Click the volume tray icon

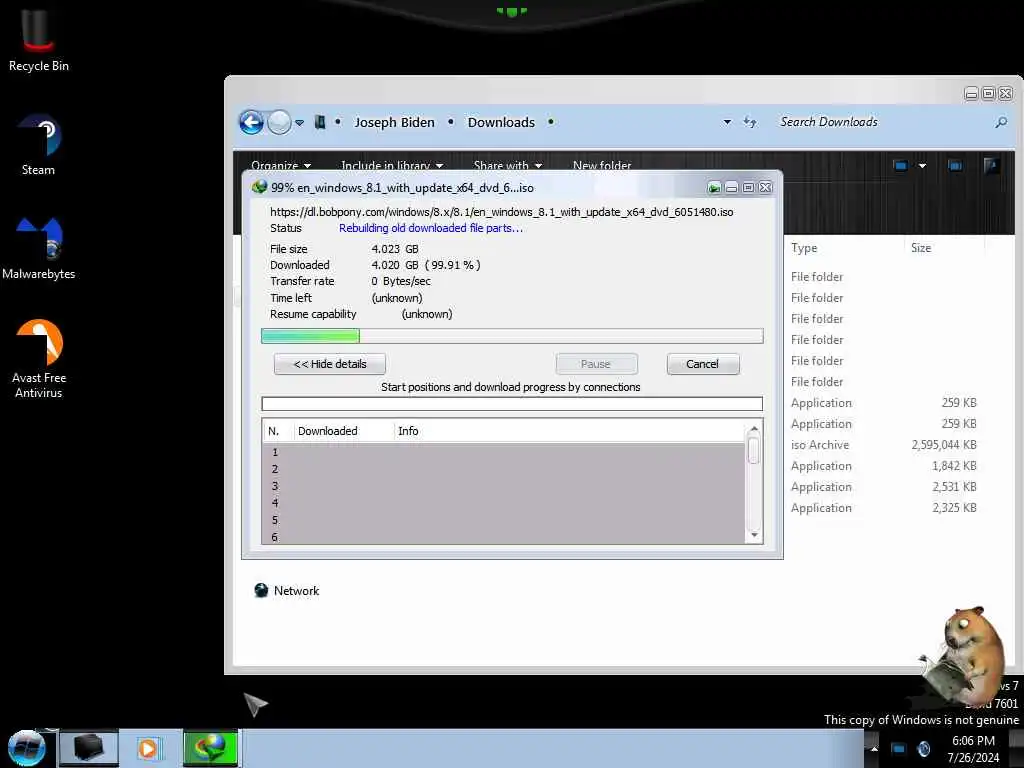(x=924, y=749)
